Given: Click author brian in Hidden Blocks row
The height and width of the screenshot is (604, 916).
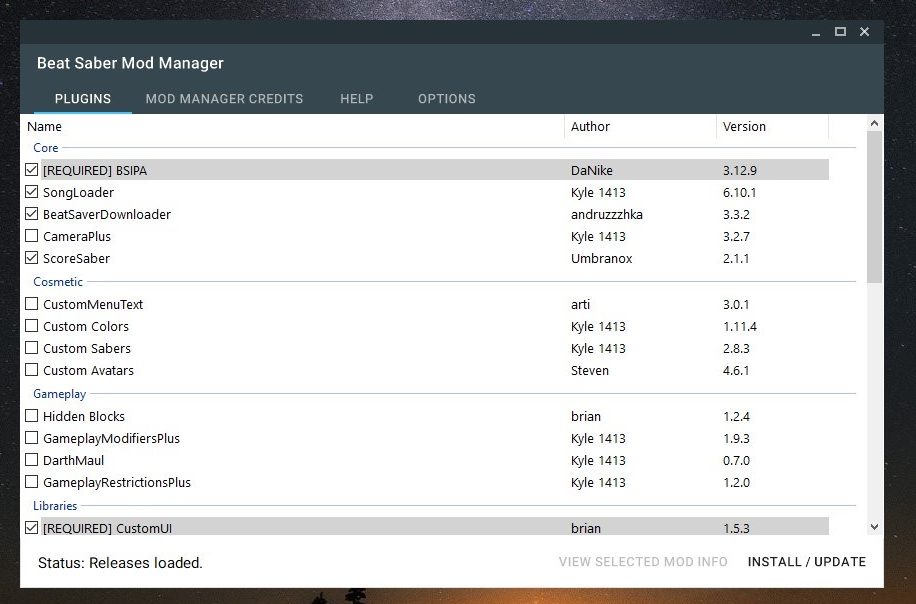Looking at the screenshot, I should pos(586,416).
